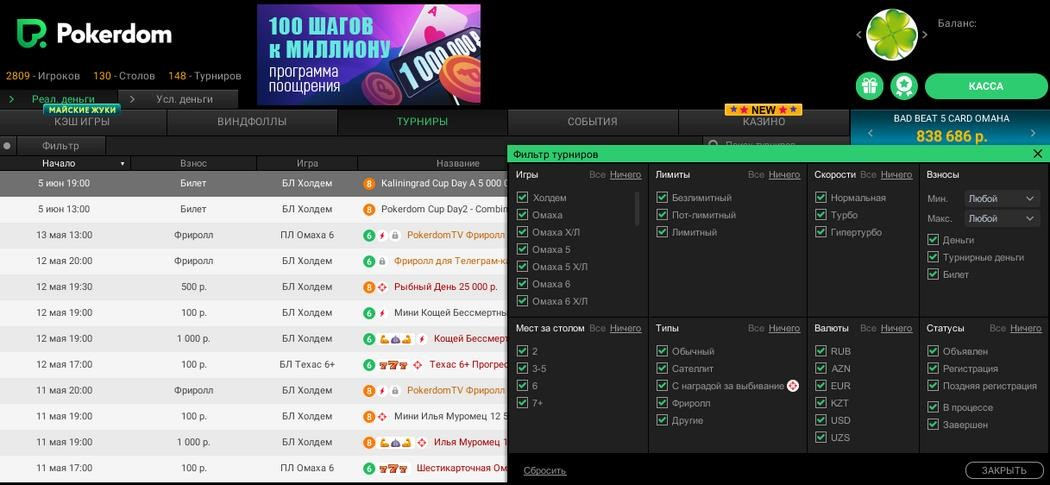Screen dimensions: 1050x485
Task: Close tournament filter with the X icon
Action: click(1038, 154)
